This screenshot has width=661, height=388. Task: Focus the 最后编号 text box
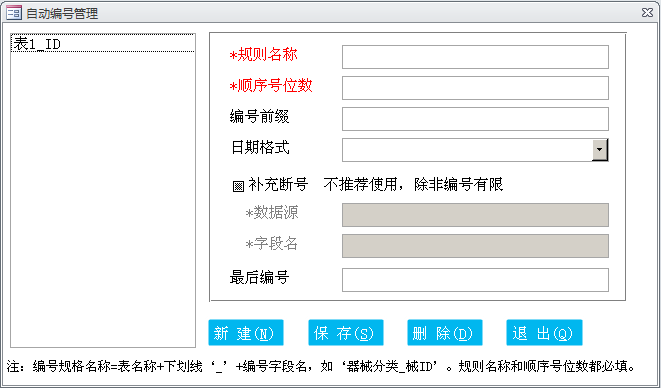[475, 280]
